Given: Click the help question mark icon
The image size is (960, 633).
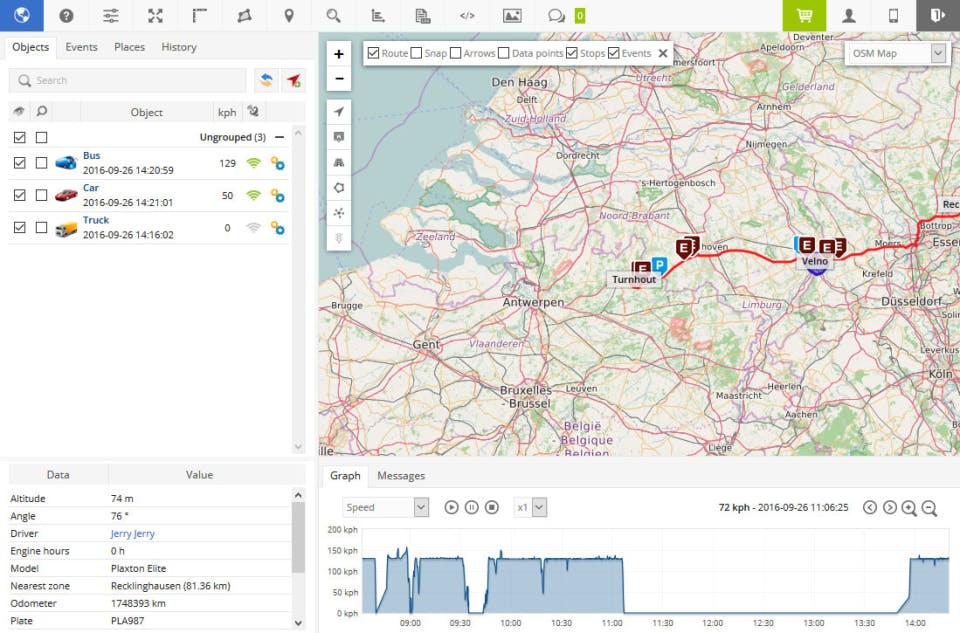Looking at the screenshot, I should 66,15.
